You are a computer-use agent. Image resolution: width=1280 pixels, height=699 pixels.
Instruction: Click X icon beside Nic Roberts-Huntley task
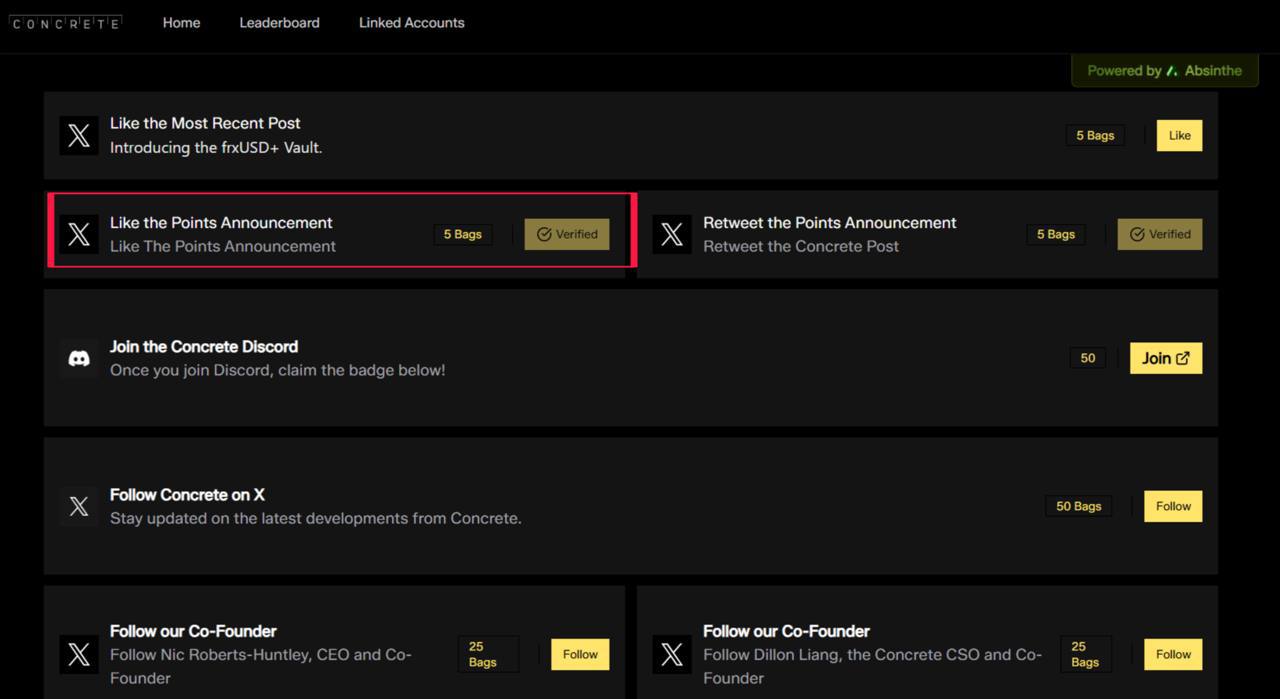79,655
